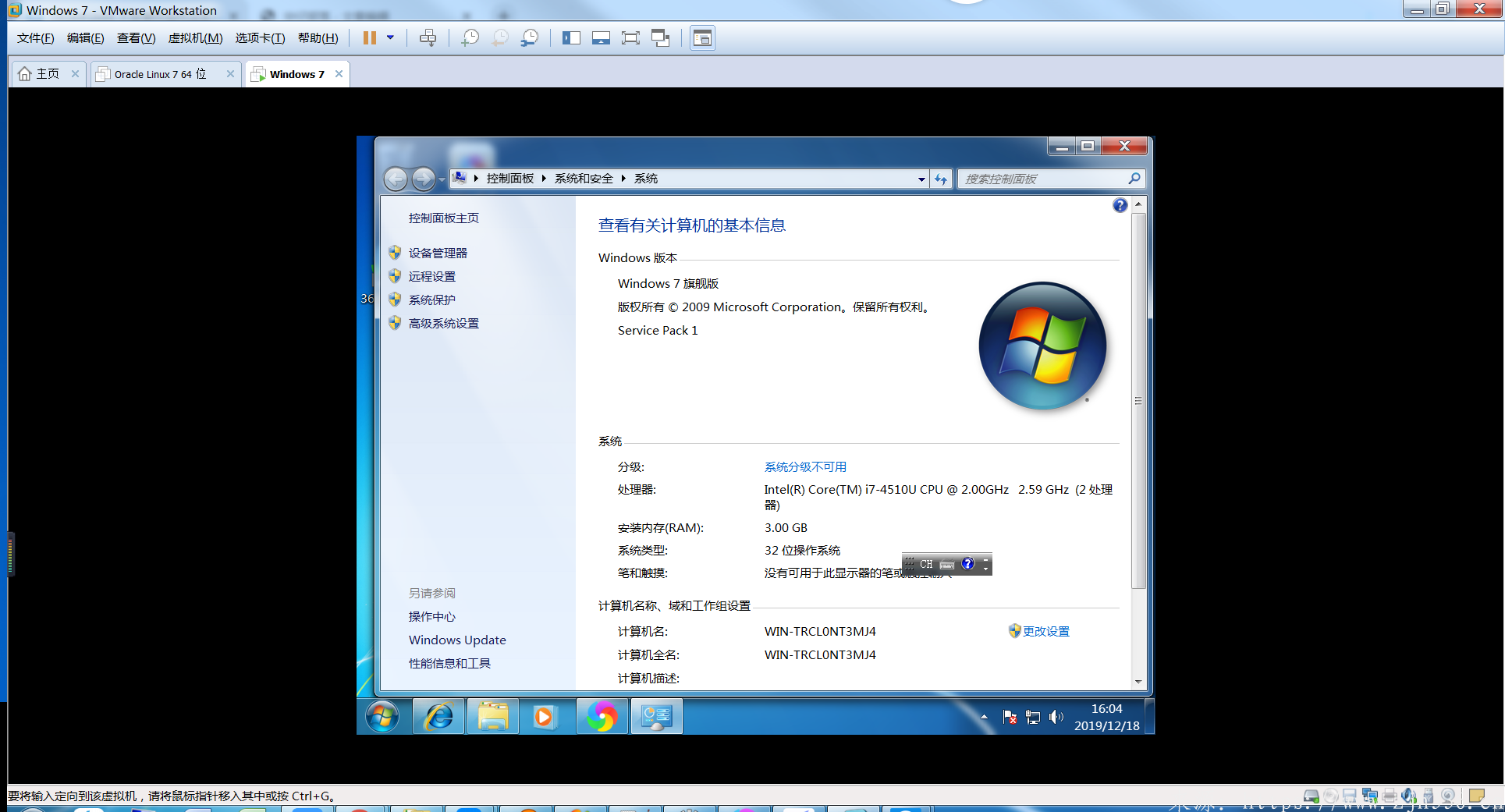Click the VMware message log note icon

1476,796
